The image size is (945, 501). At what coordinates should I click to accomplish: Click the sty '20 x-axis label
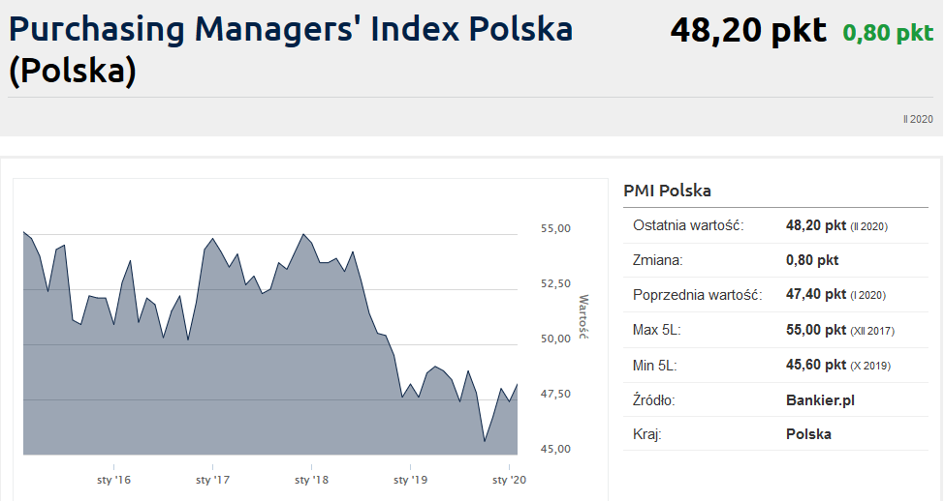(x=508, y=480)
